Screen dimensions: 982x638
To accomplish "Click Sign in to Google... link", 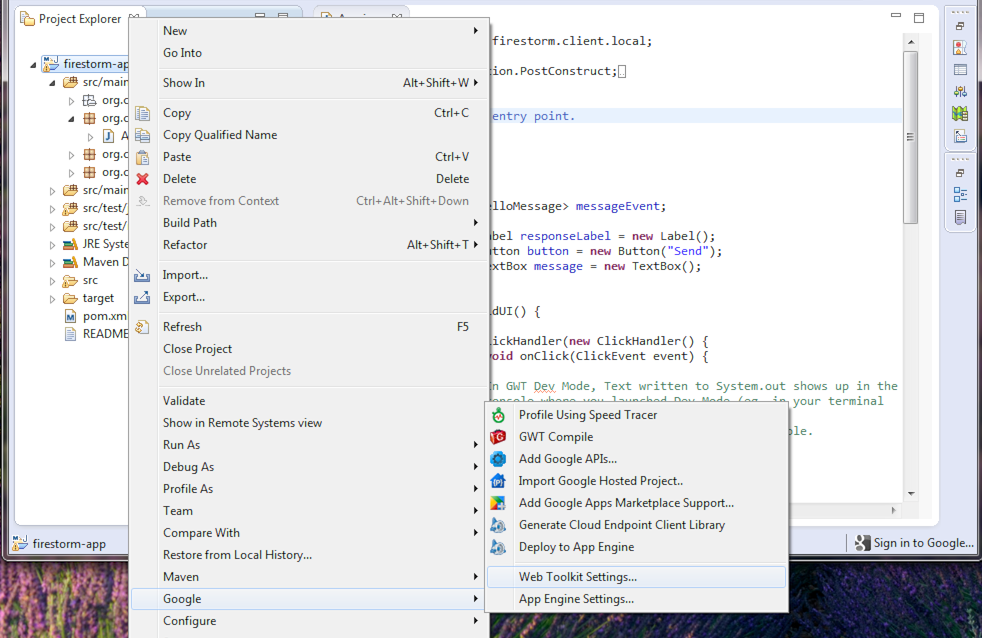I will pyautogui.click(x=924, y=543).
